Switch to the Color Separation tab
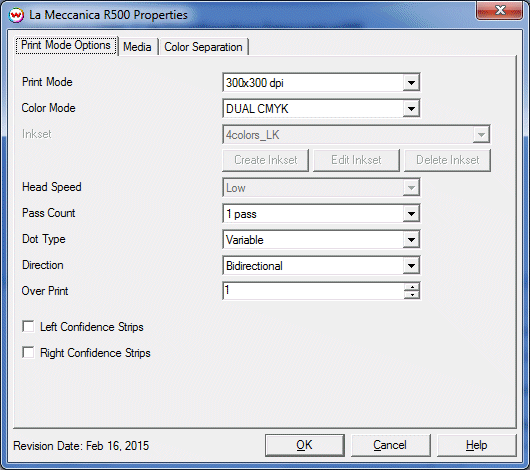This screenshot has height=470, width=530. 203,47
